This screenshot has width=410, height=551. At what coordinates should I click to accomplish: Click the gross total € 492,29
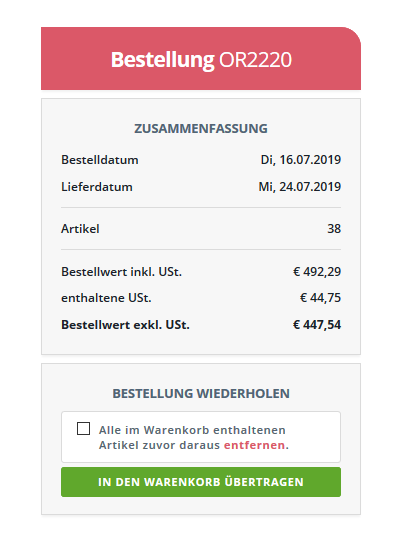[317, 272]
